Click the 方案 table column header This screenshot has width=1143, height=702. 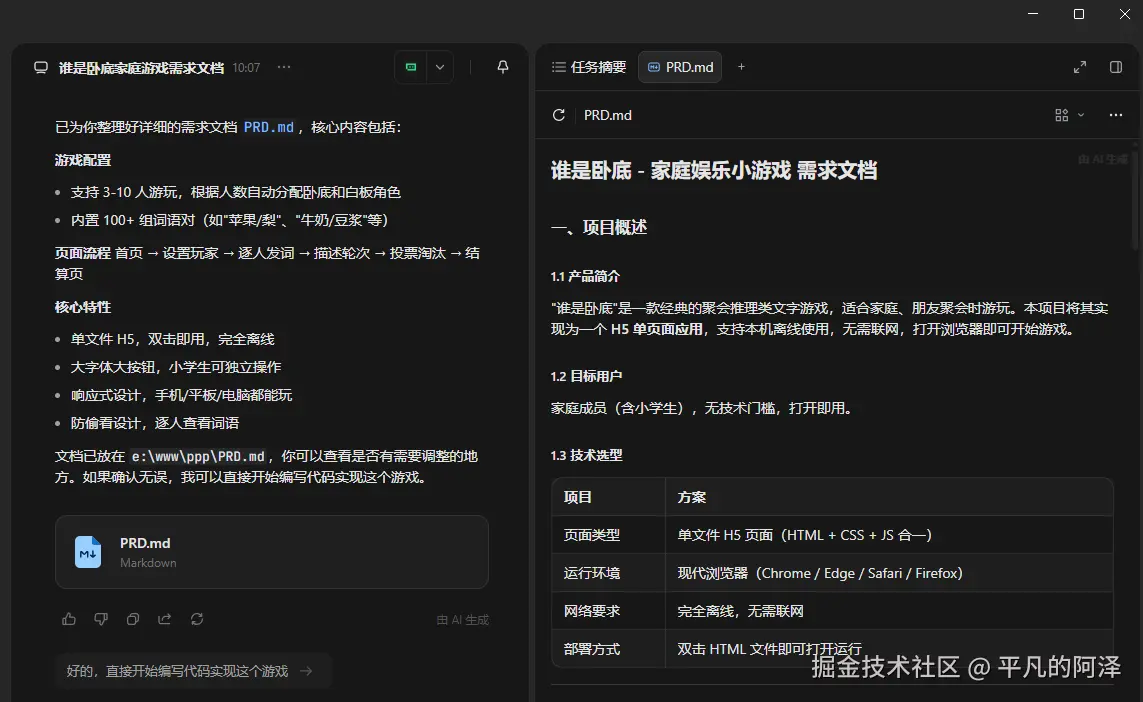pos(889,497)
